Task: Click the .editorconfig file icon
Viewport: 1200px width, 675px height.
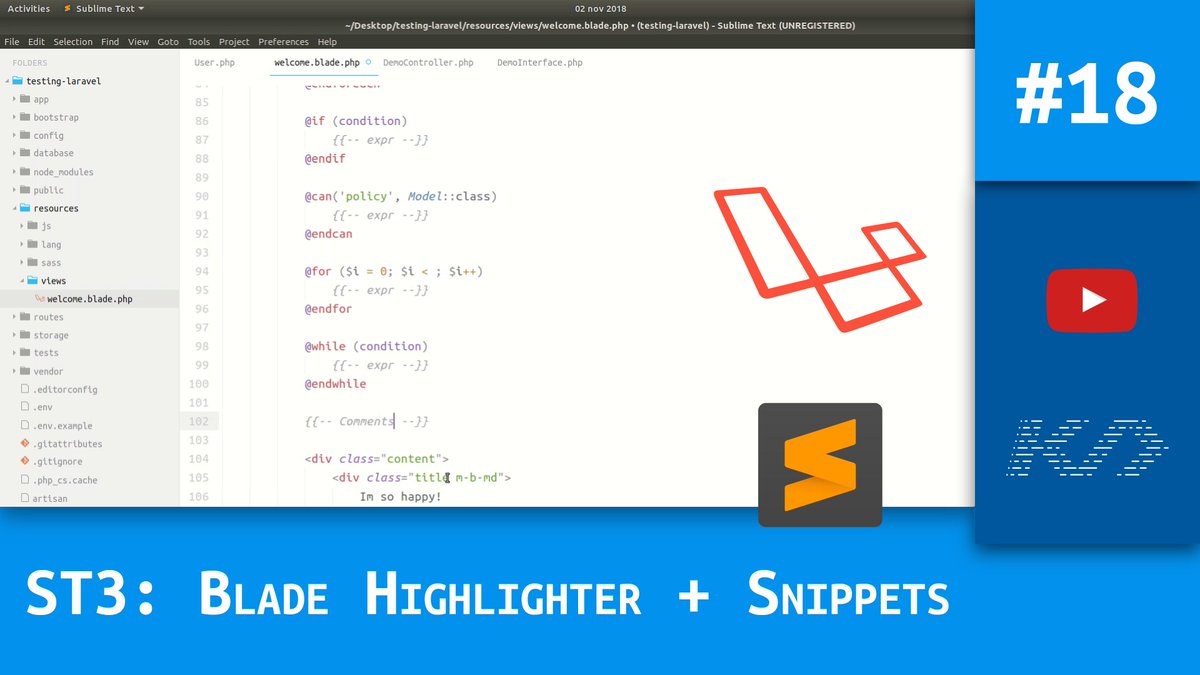Action: point(24,389)
